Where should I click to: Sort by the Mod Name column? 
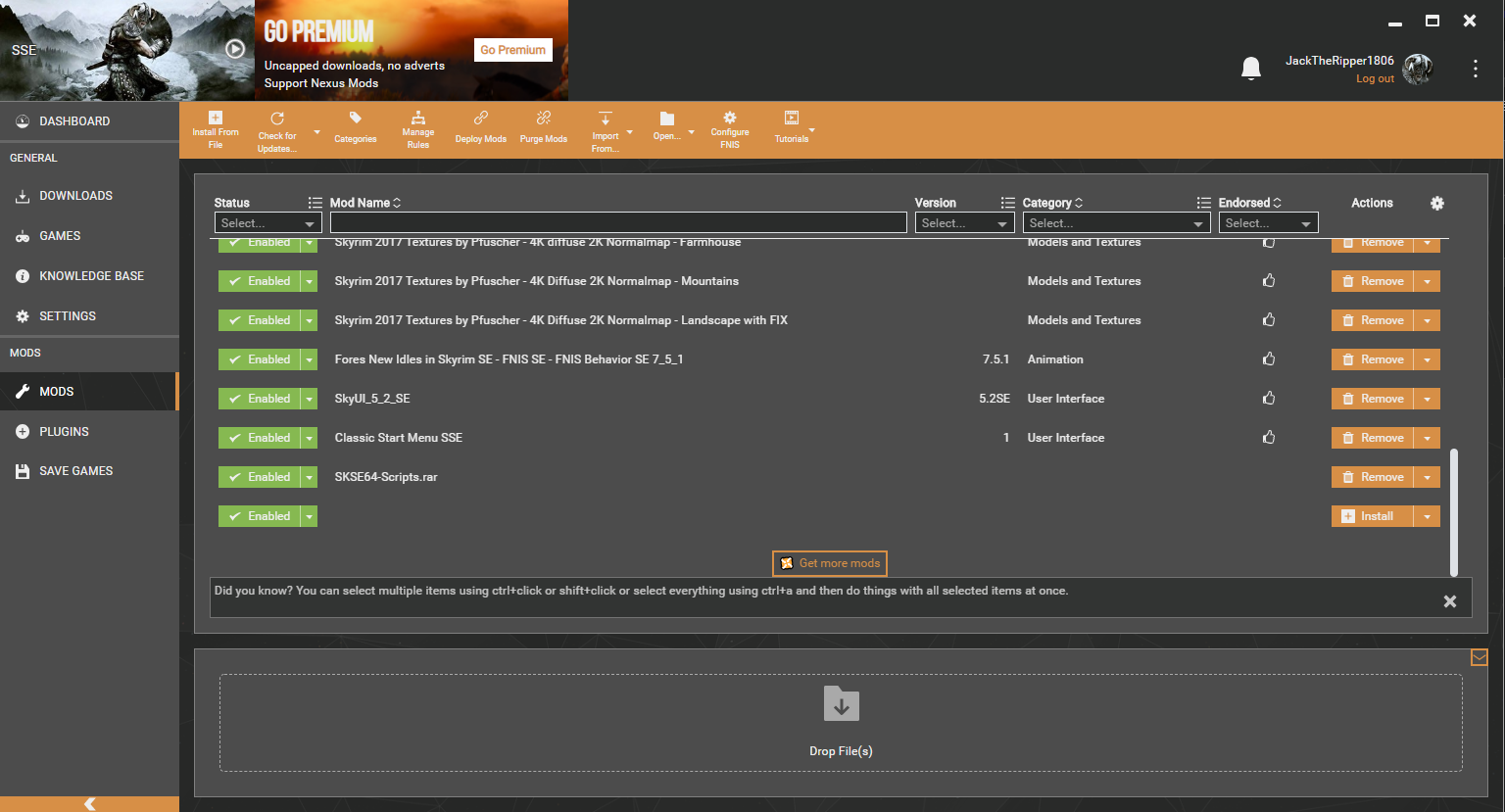pyautogui.click(x=365, y=203)
